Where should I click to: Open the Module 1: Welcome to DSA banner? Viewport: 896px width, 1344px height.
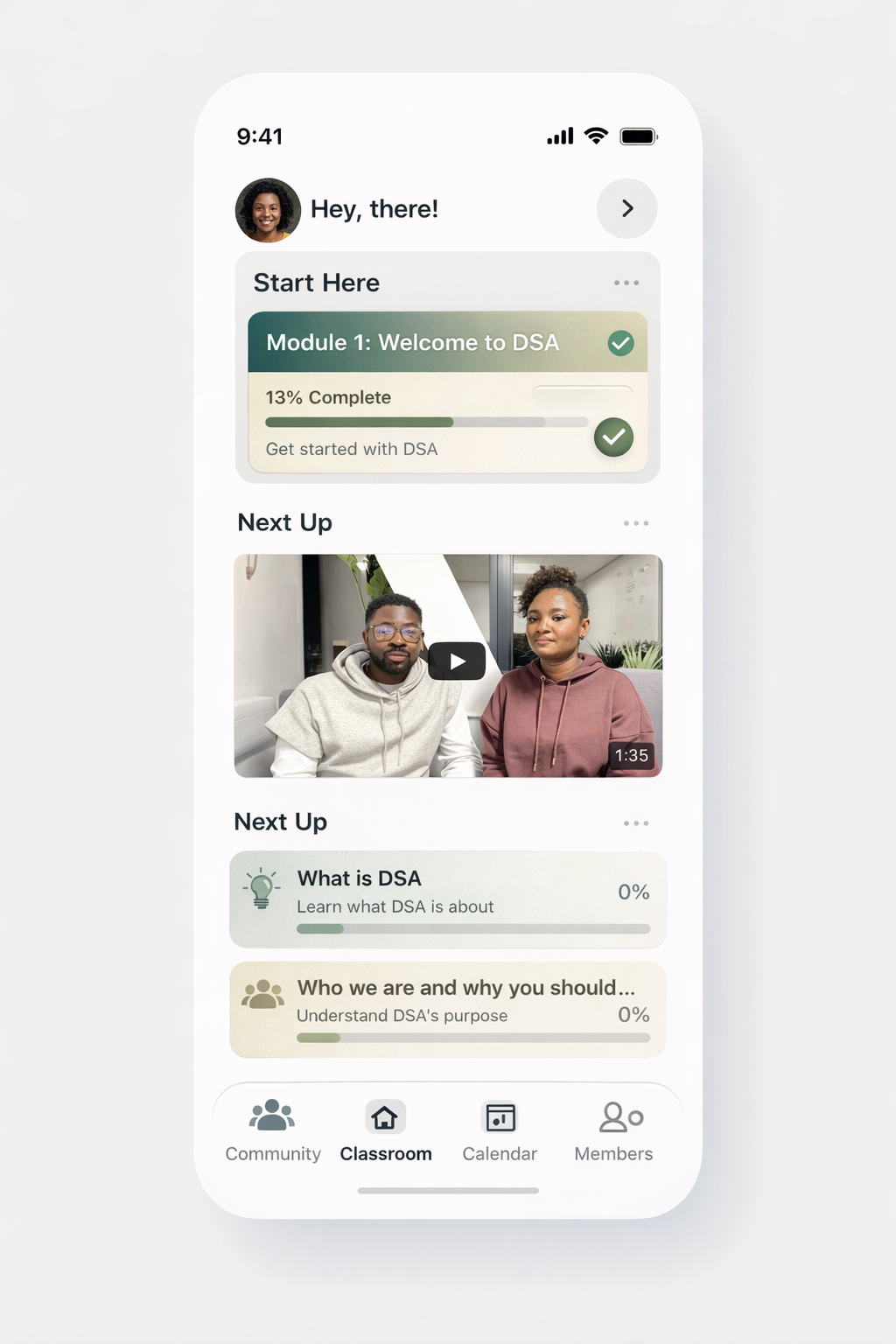pos(448,342)
